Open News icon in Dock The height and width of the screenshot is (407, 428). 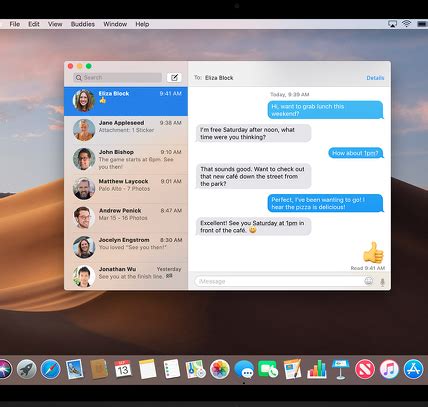(365, 369)
